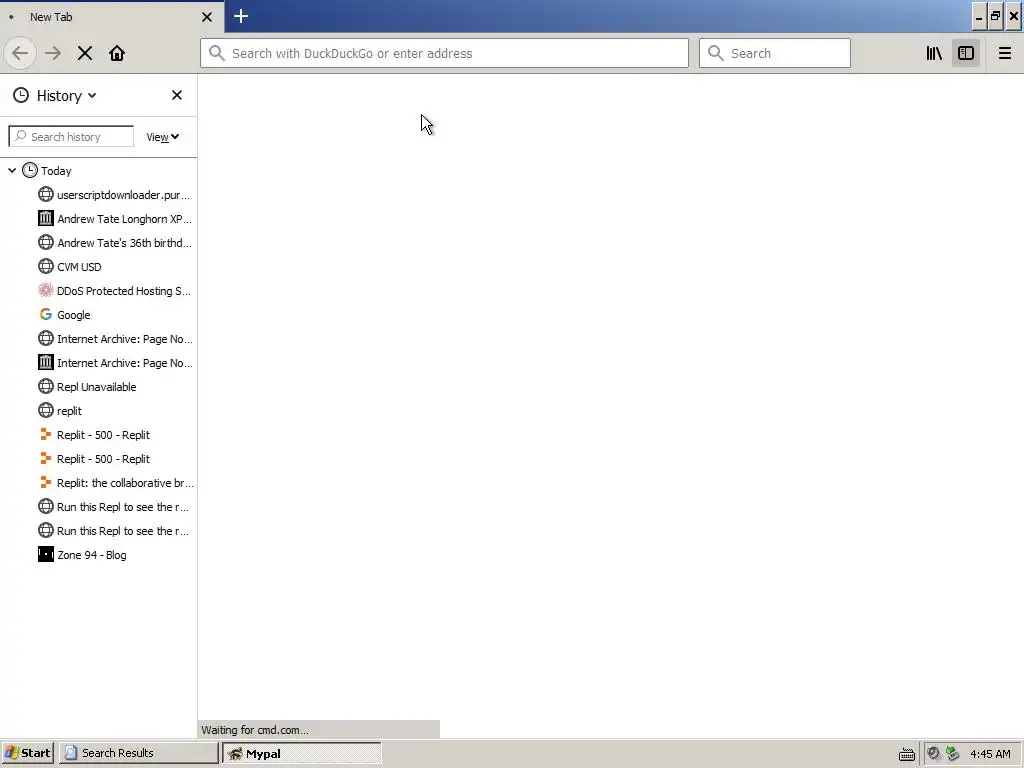Viewport: 1024px width, 768px height.
Task: Click the Mypal taskbar button
Action: [302, 753]
